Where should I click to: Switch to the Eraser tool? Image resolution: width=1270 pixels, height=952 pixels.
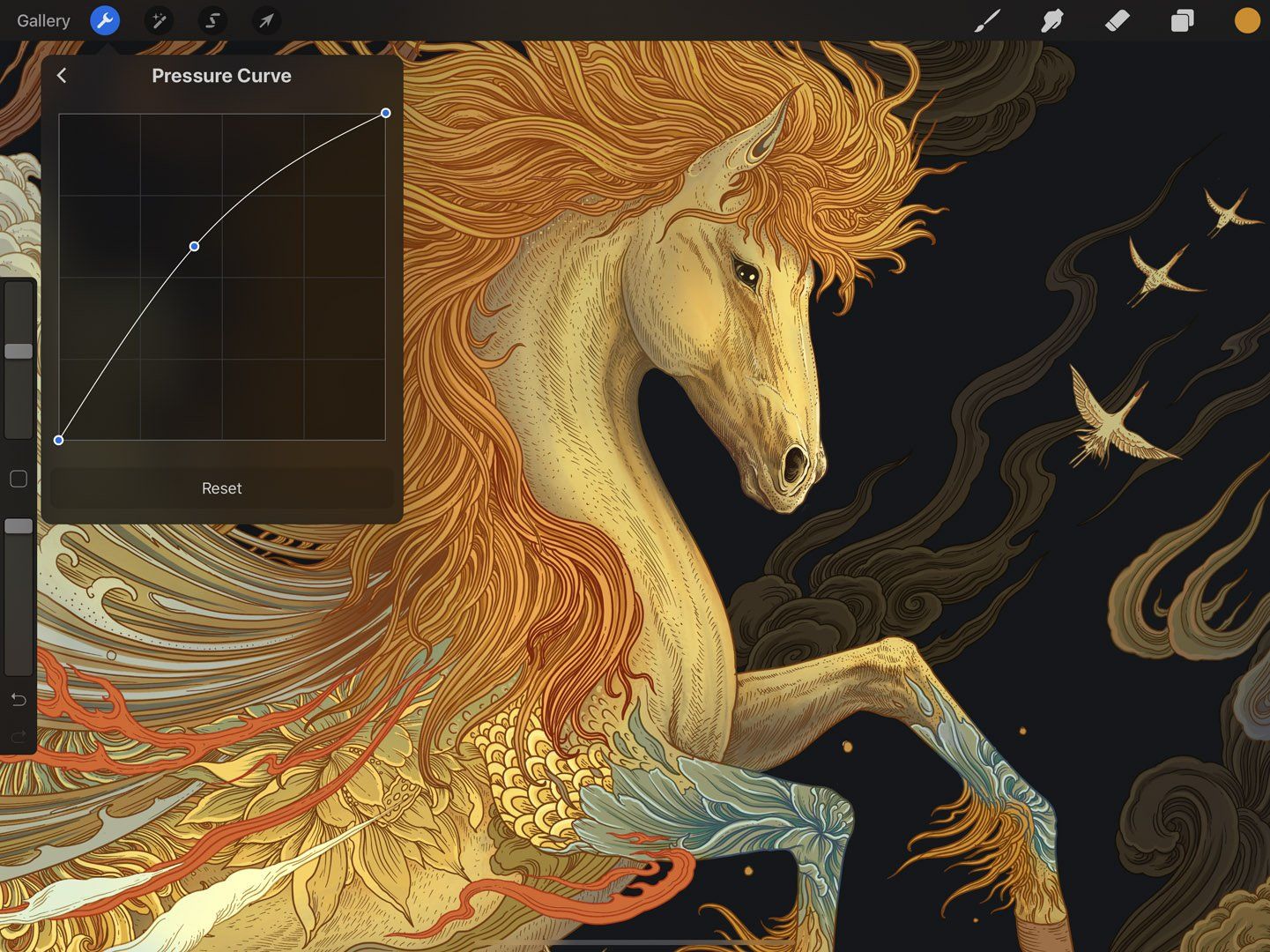pos(1116,20)
